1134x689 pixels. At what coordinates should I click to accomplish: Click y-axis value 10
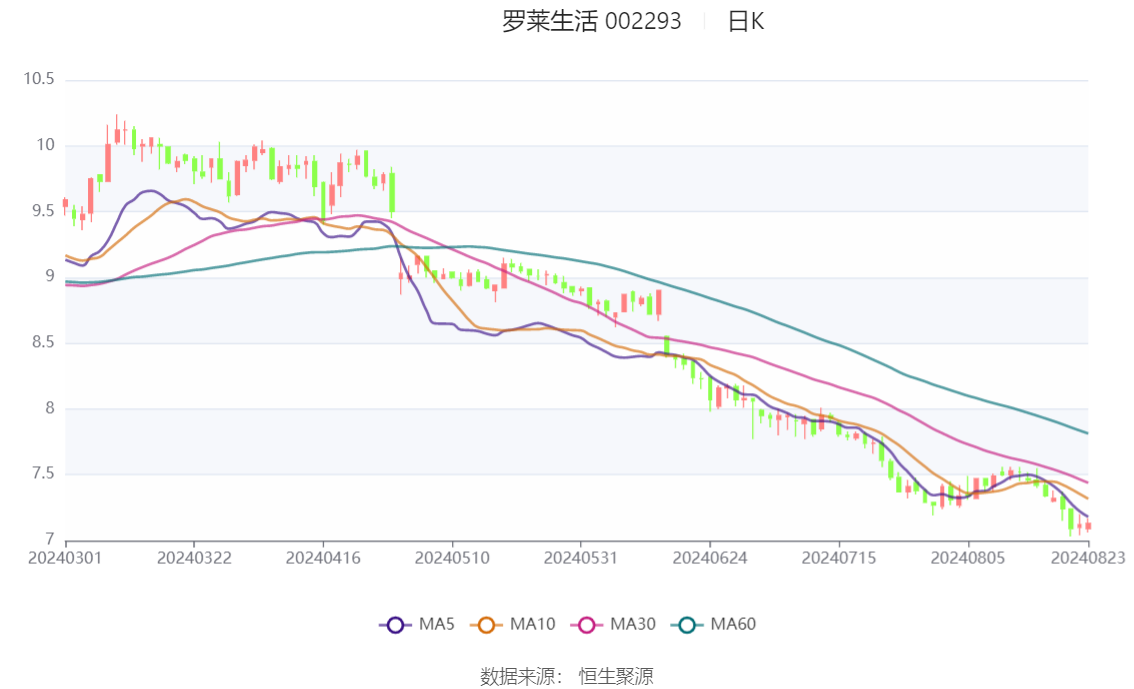[46, 145]
